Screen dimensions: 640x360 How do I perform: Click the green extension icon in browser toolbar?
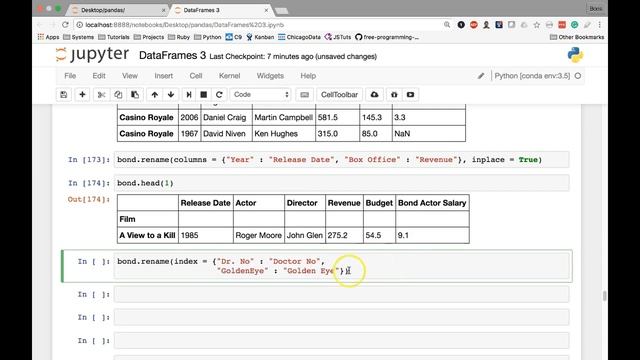pyautogui.click(x=574, y=25)
